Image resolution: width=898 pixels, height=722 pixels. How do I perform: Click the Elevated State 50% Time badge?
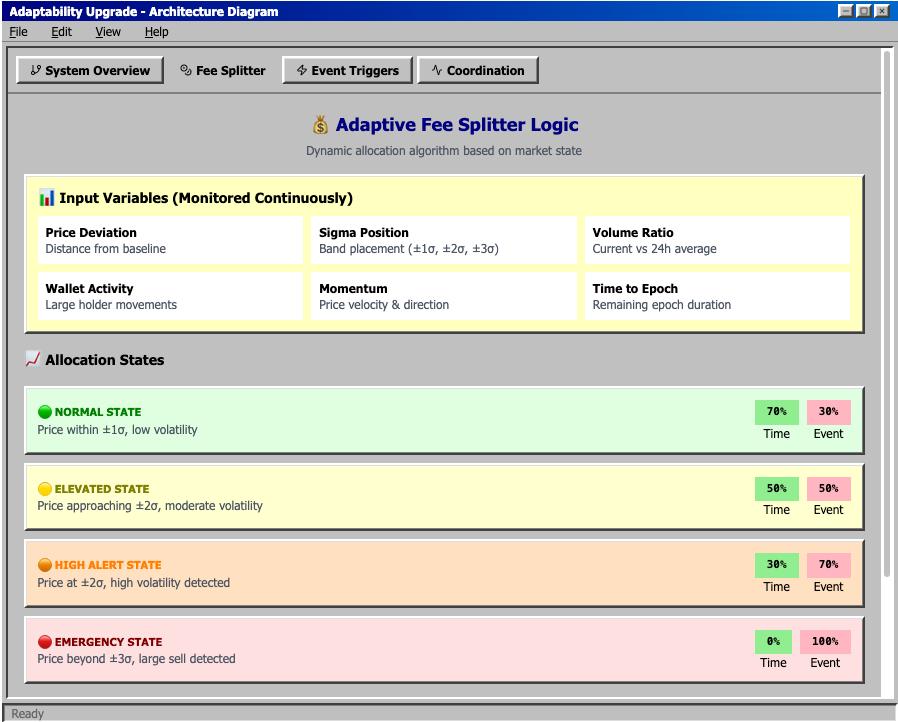coord(777,488)
